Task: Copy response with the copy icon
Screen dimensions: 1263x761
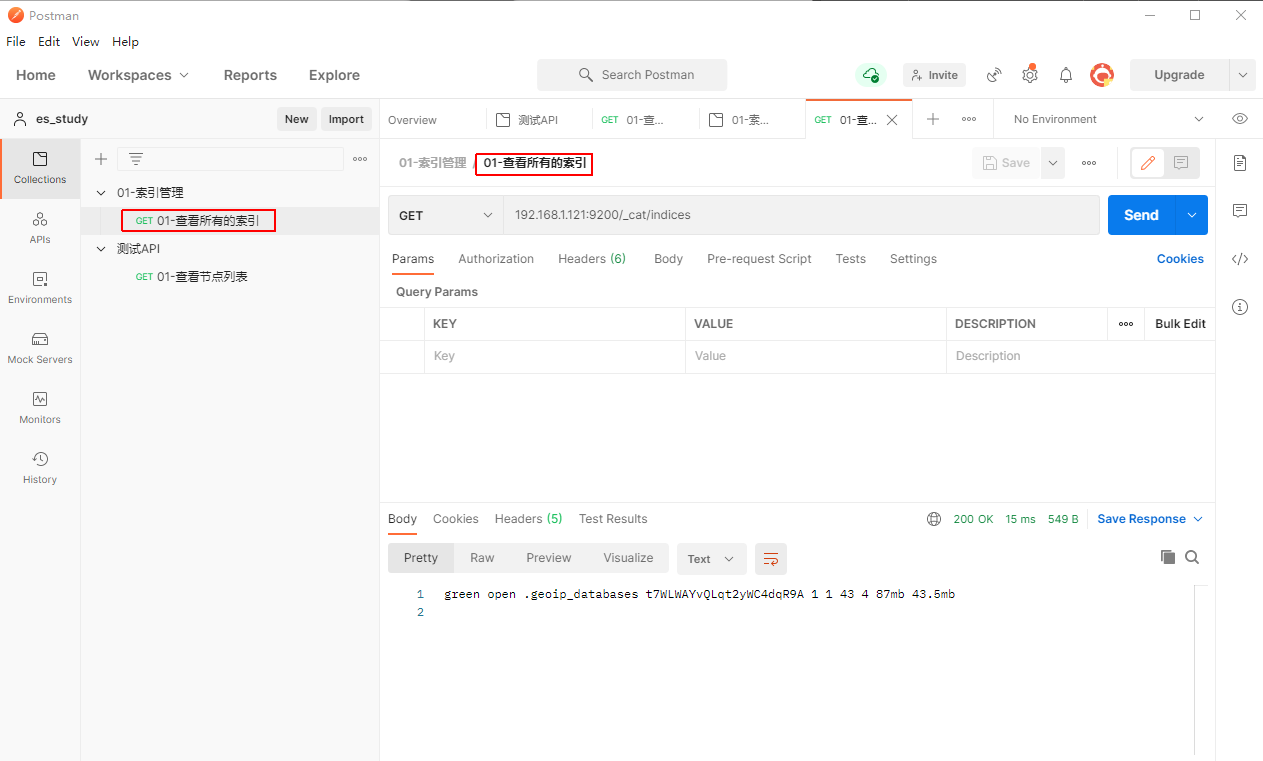Action: pos(1167,557)
